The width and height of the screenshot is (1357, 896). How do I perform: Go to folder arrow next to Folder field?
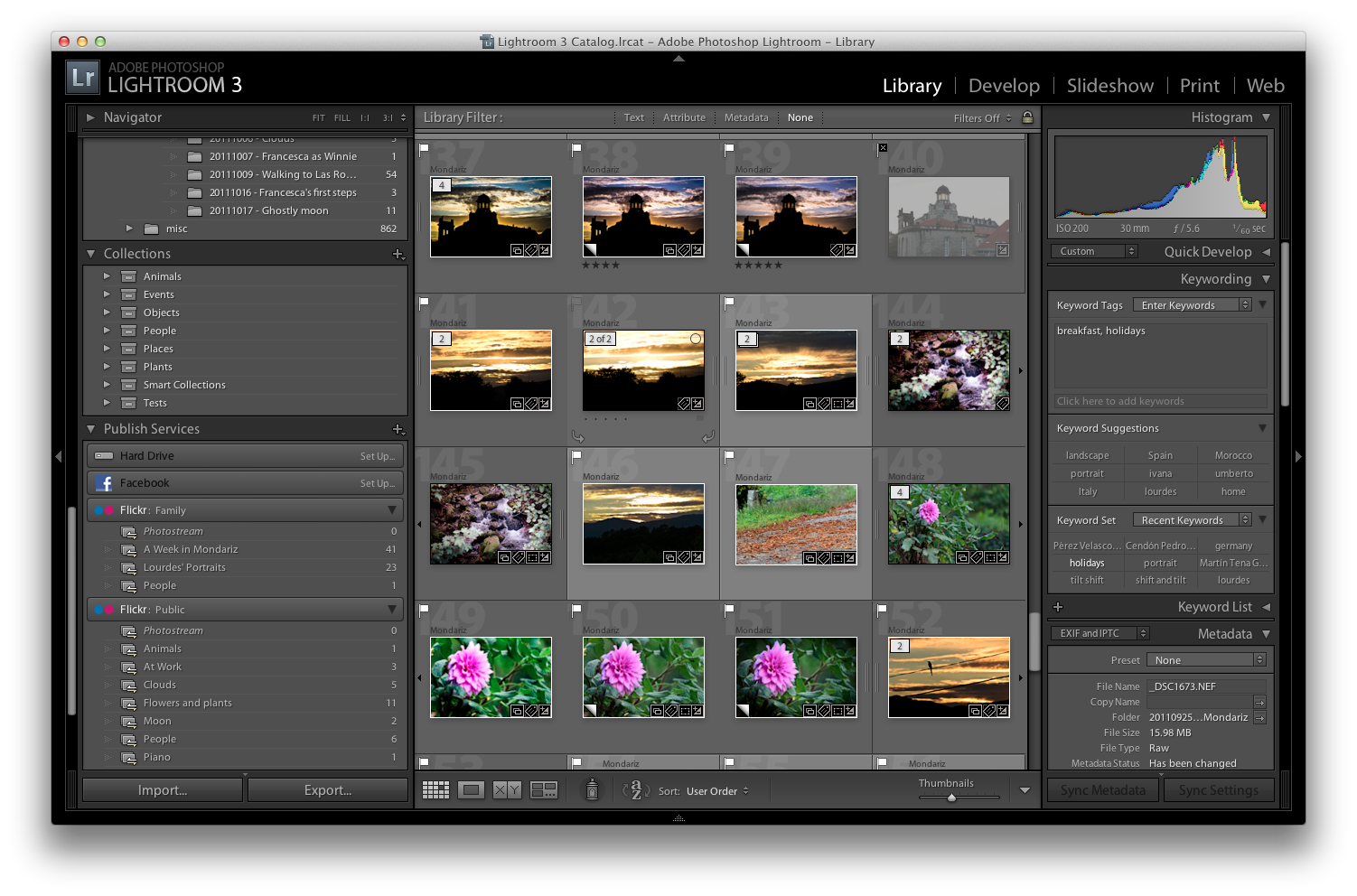pos(1259,718)
